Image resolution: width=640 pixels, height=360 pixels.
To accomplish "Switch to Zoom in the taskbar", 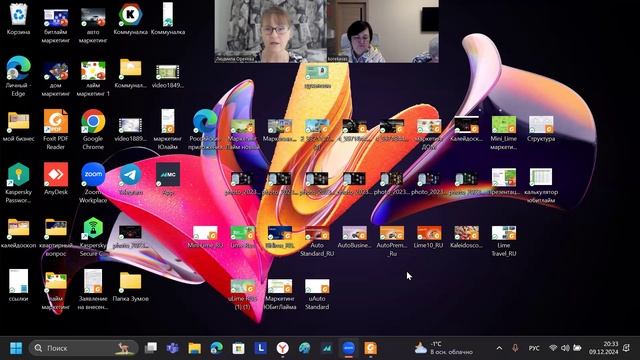I will [x=349, y=348].
